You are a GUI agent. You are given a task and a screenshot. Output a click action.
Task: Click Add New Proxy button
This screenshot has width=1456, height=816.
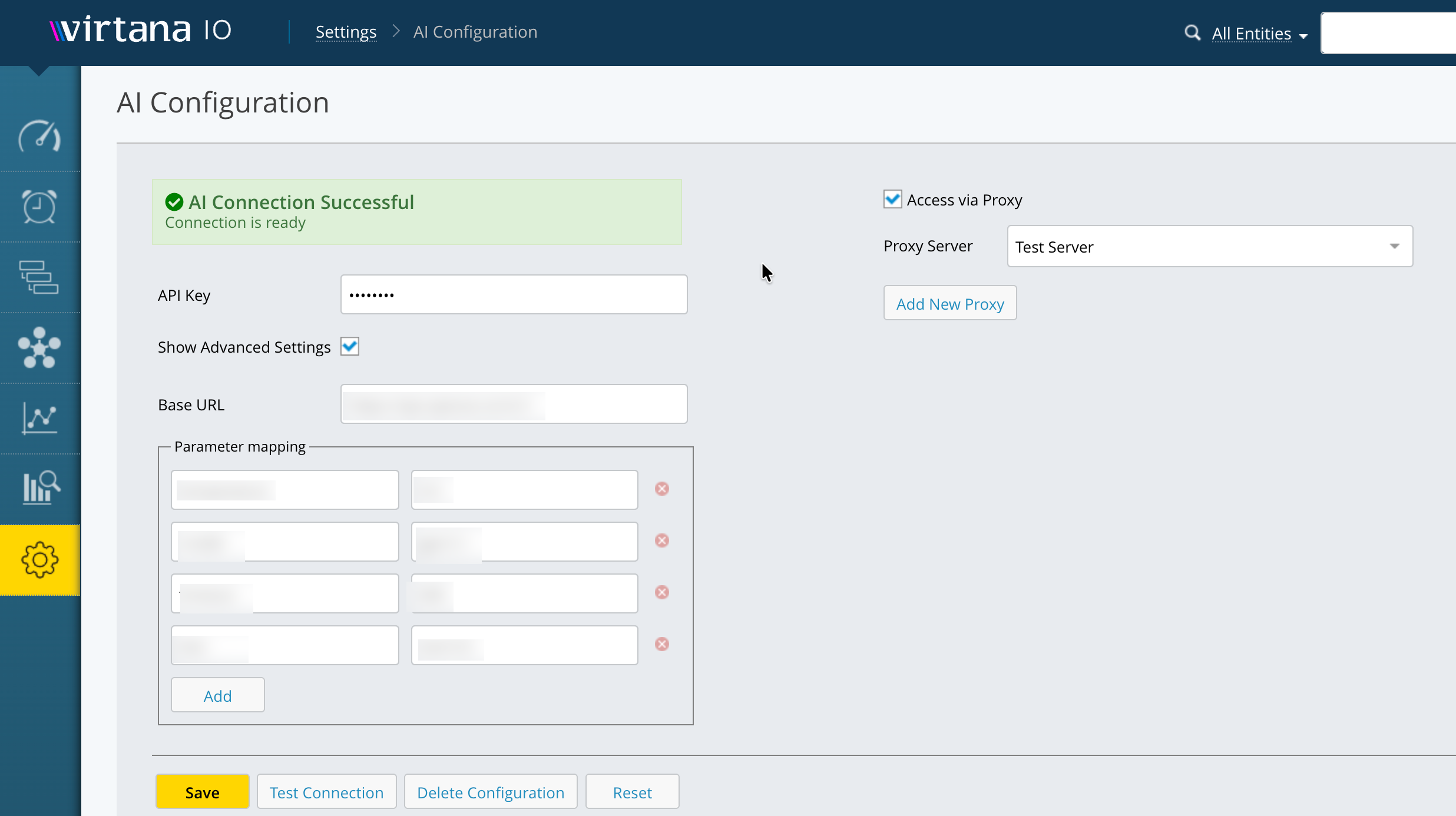click(x=949, y=303)
